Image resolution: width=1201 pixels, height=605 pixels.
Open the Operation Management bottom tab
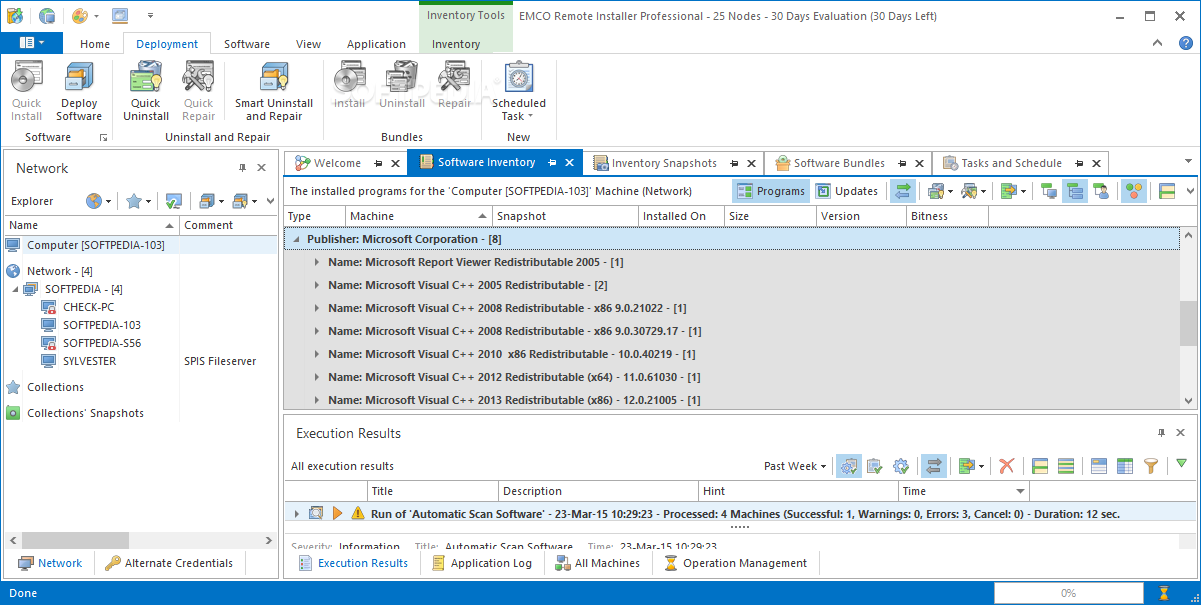(735, 563)
